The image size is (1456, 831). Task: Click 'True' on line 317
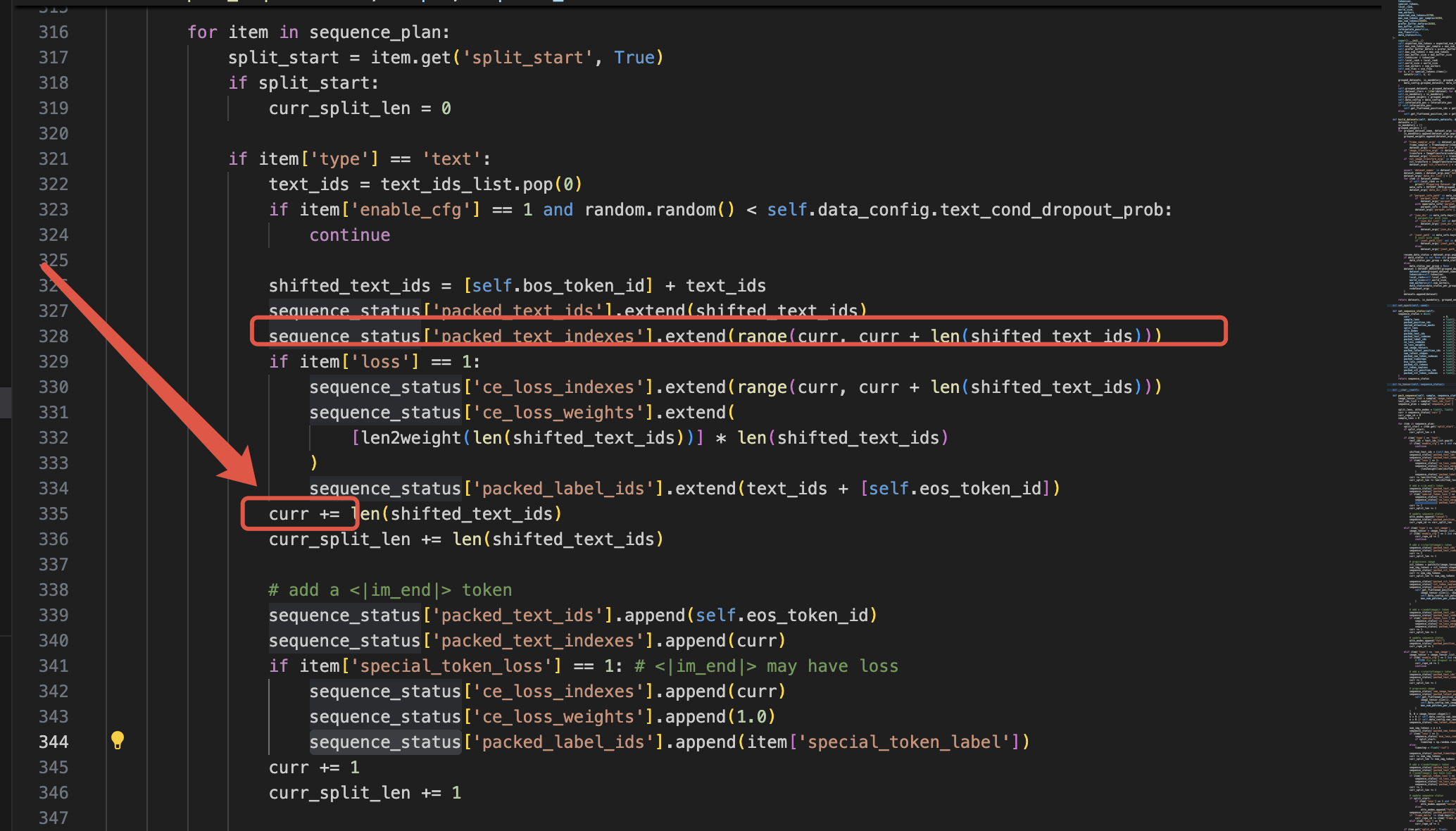point(634,57)
